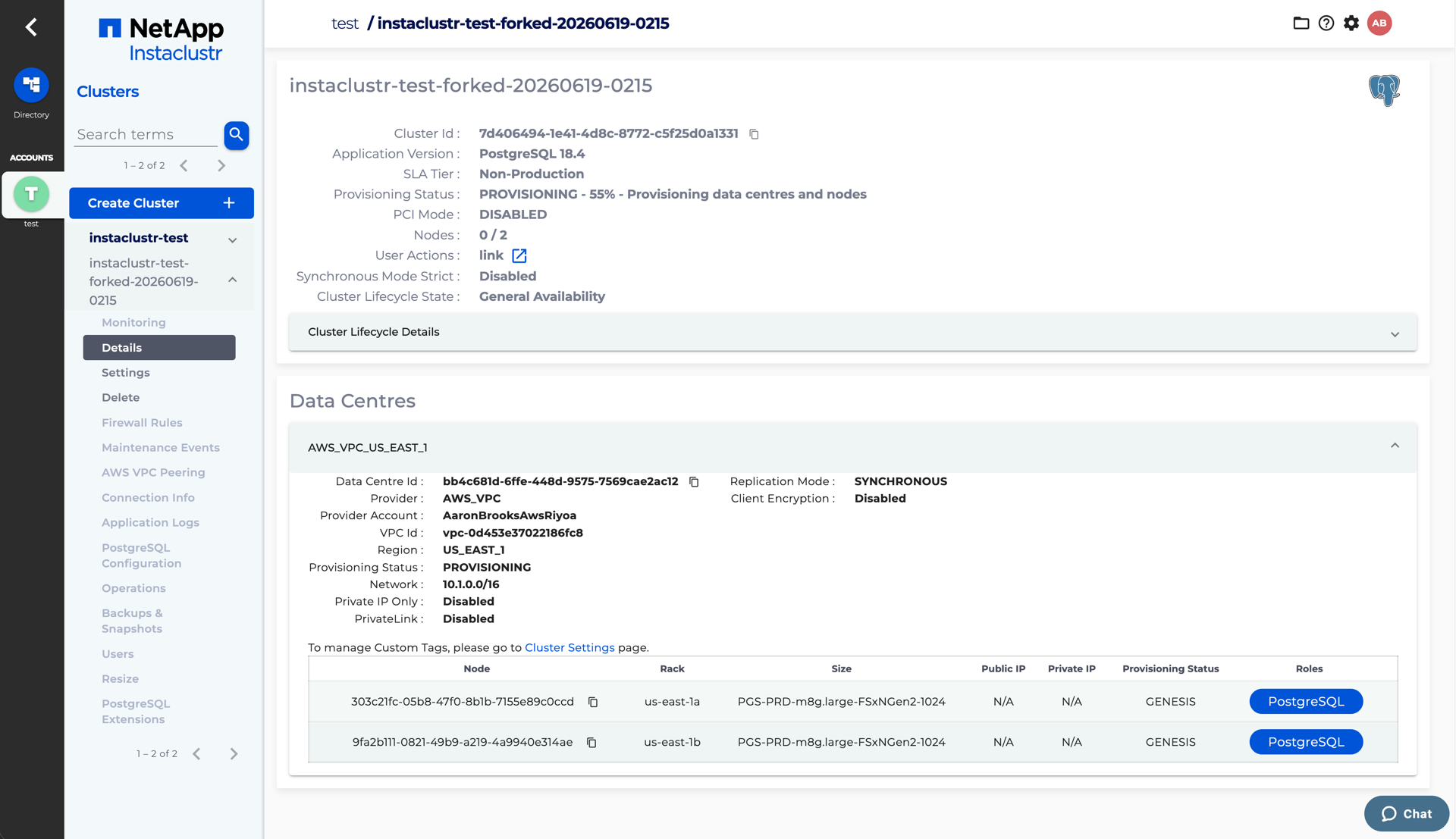This screenshot has height=839, width=1456.
Task: Open the Users page
Action: [118, 654]
